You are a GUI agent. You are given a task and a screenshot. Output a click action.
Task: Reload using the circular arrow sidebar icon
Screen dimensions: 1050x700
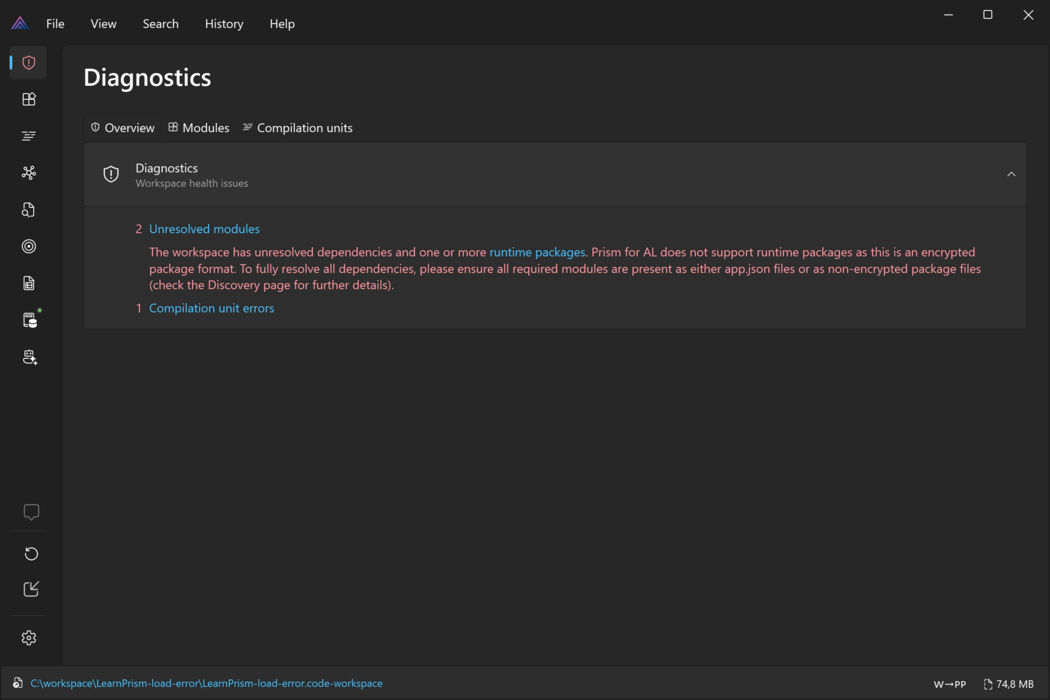click(31, 553)
